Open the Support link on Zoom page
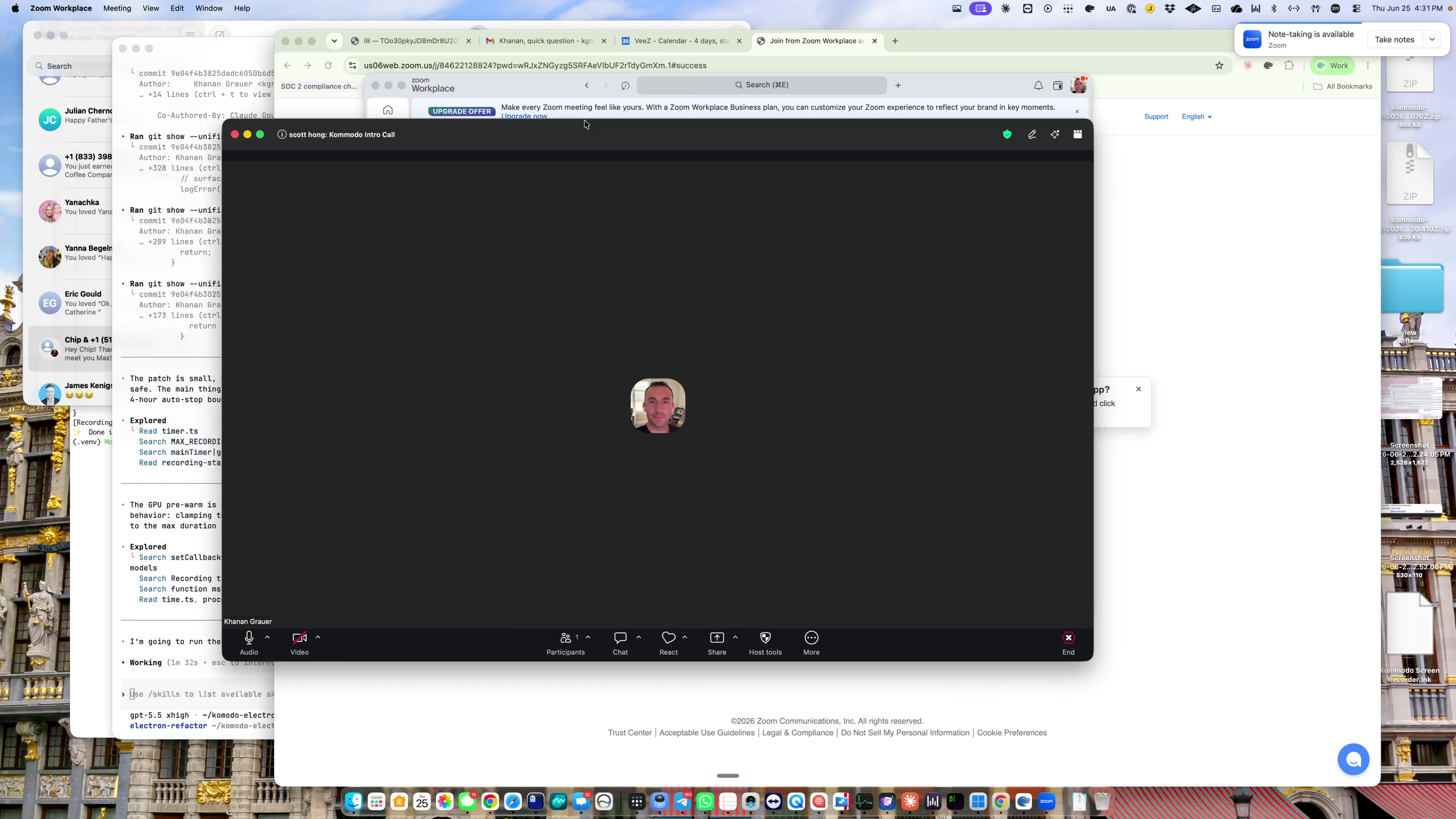This screenshot has height=819, width=1456. click(1156, 116)
